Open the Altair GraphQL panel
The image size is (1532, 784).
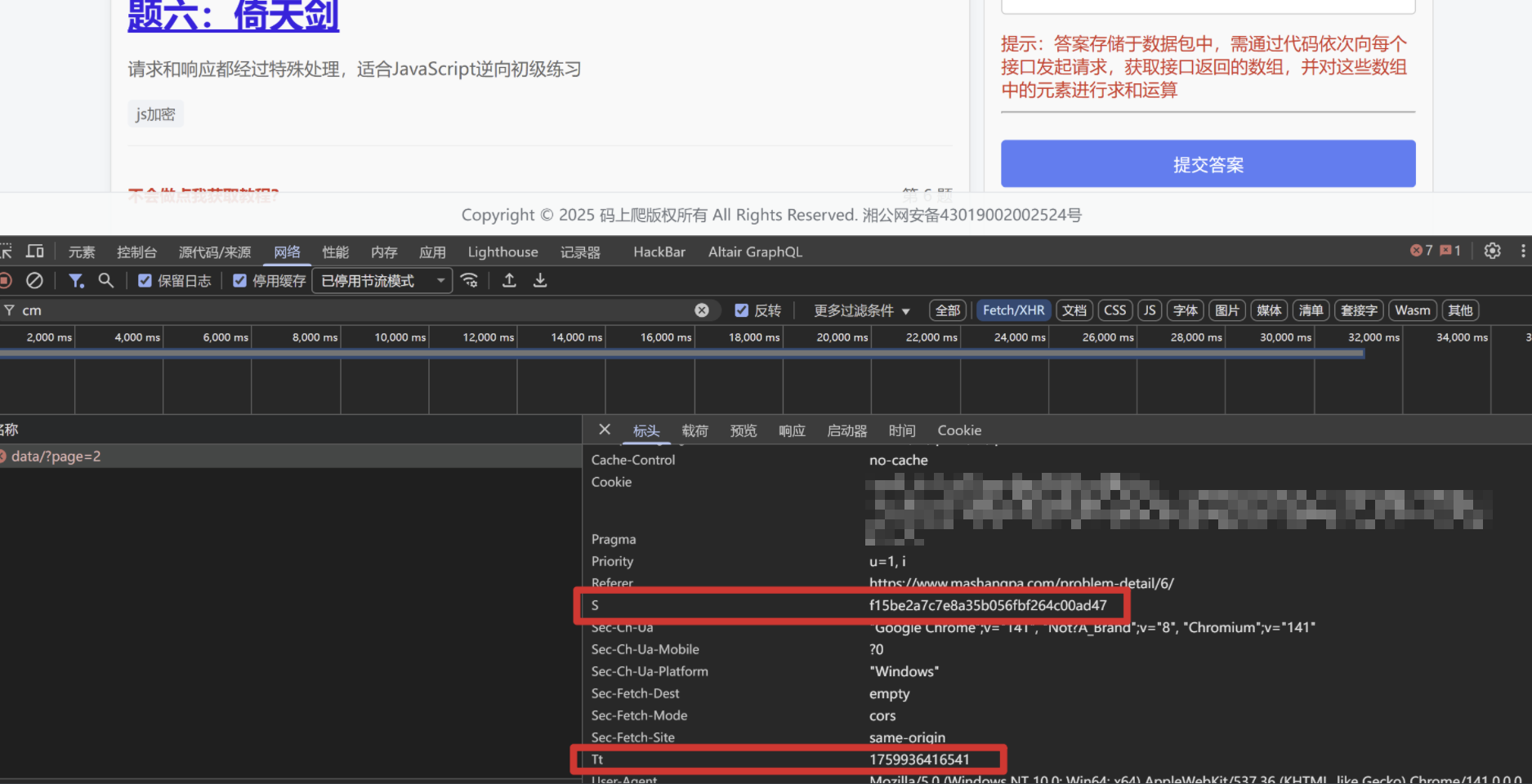(756, 252)
